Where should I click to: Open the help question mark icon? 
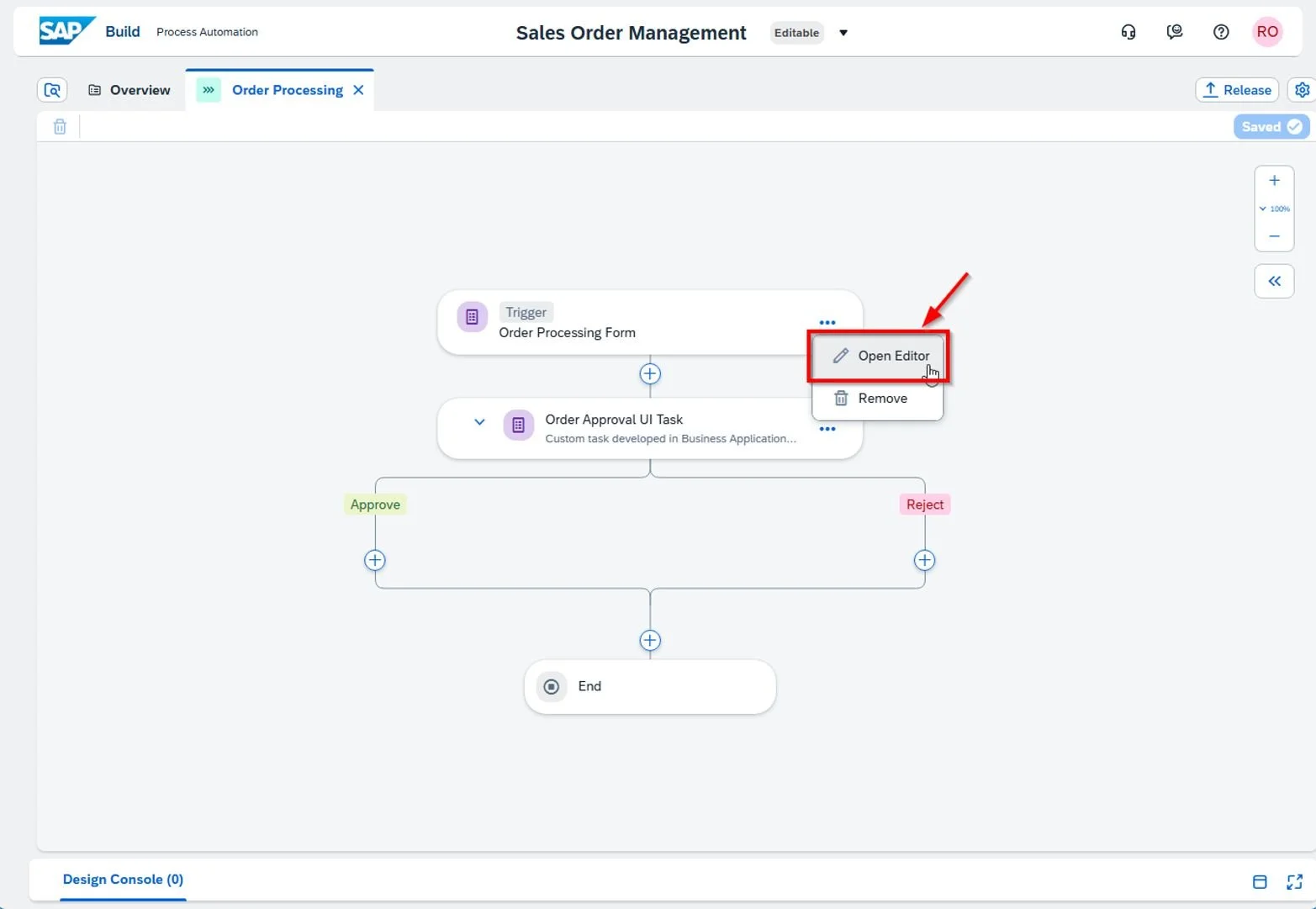coord(1221,32)
